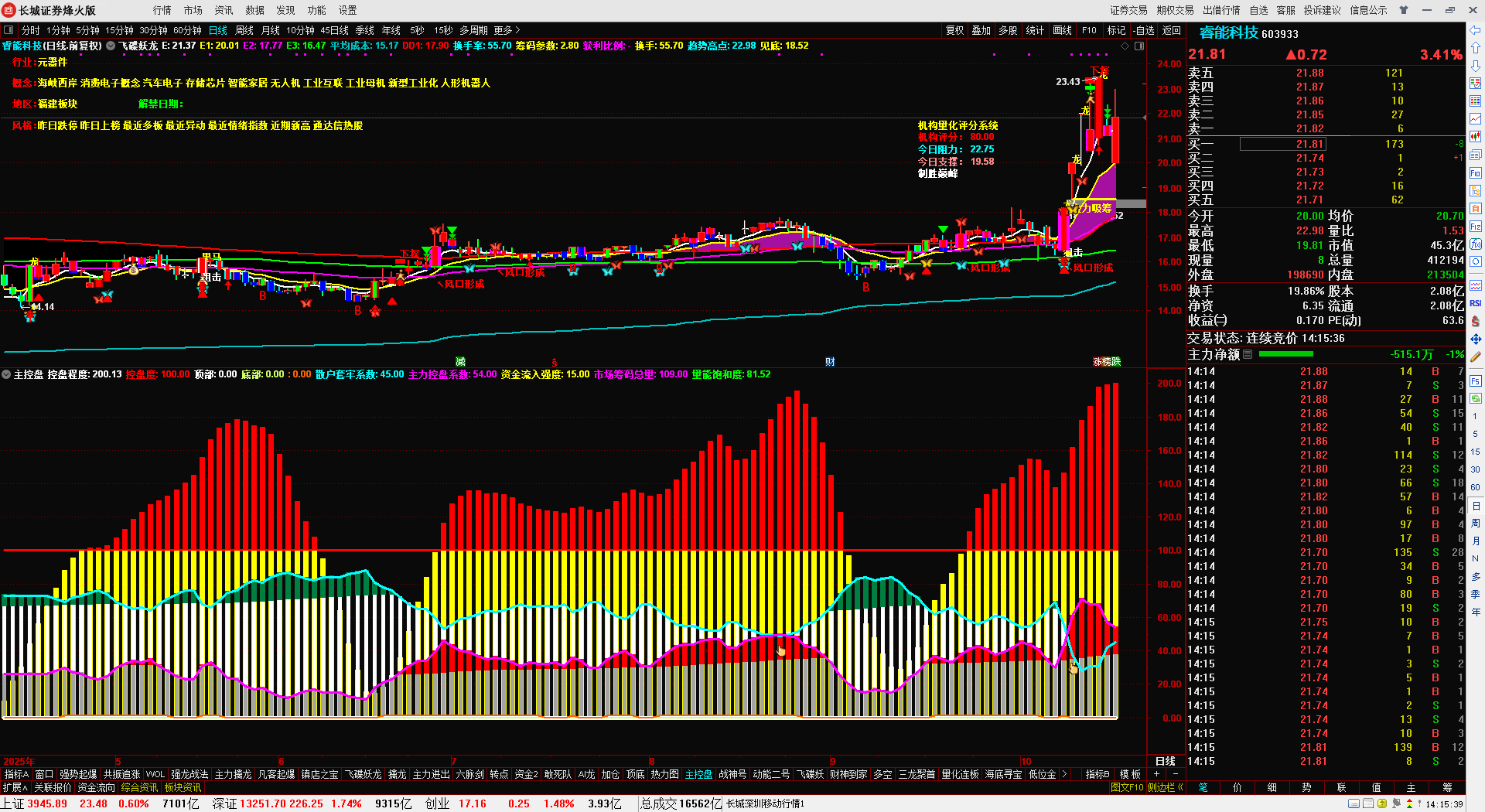The width and height of the screenshot is (1485, 812).
Task: Click the 主力净额 green progress bar
Action: [1285, 354]
